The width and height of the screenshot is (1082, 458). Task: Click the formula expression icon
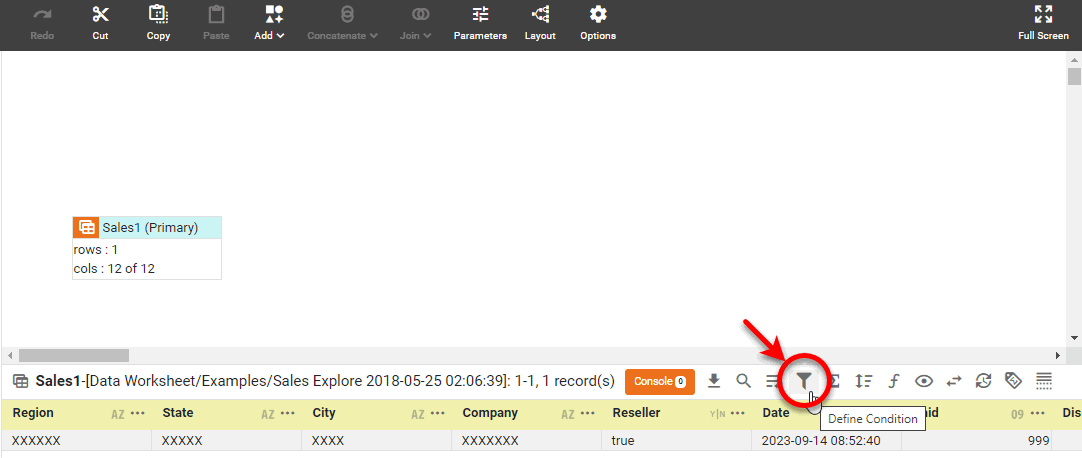(x=894, y=381)
